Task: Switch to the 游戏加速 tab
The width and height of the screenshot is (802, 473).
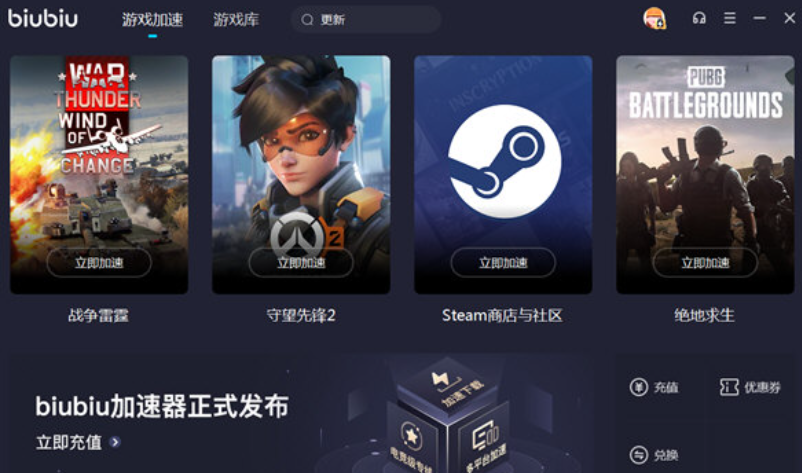Action: (x=152, y=20)
